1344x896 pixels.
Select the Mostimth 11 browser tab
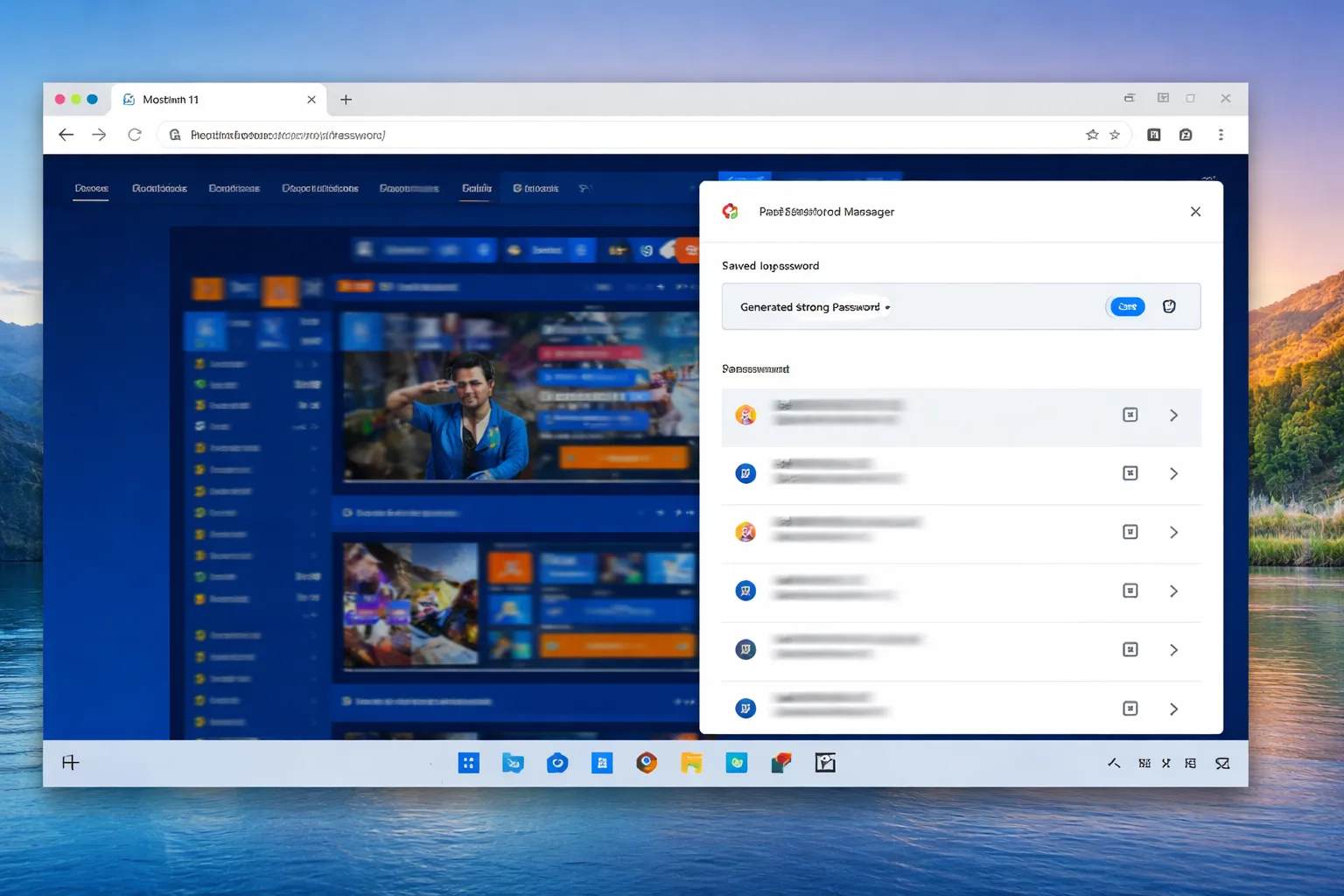[x=219, y=100]
